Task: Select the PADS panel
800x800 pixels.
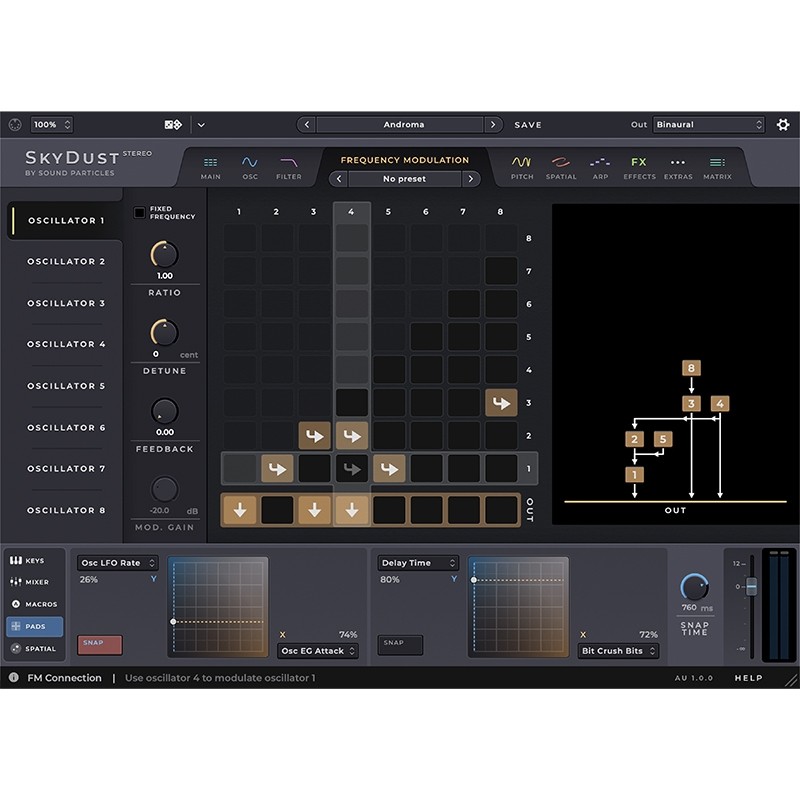Action: [35, 627]
